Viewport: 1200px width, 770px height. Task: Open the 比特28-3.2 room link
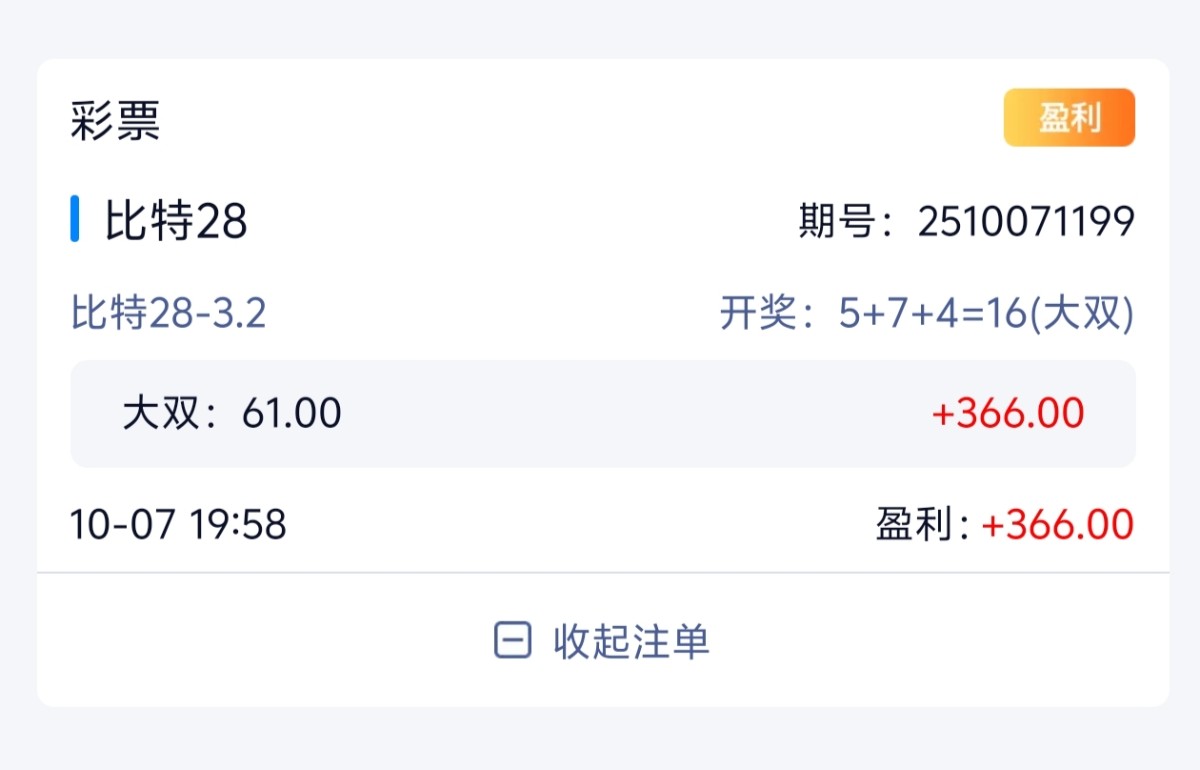click(x=168, y=314)
